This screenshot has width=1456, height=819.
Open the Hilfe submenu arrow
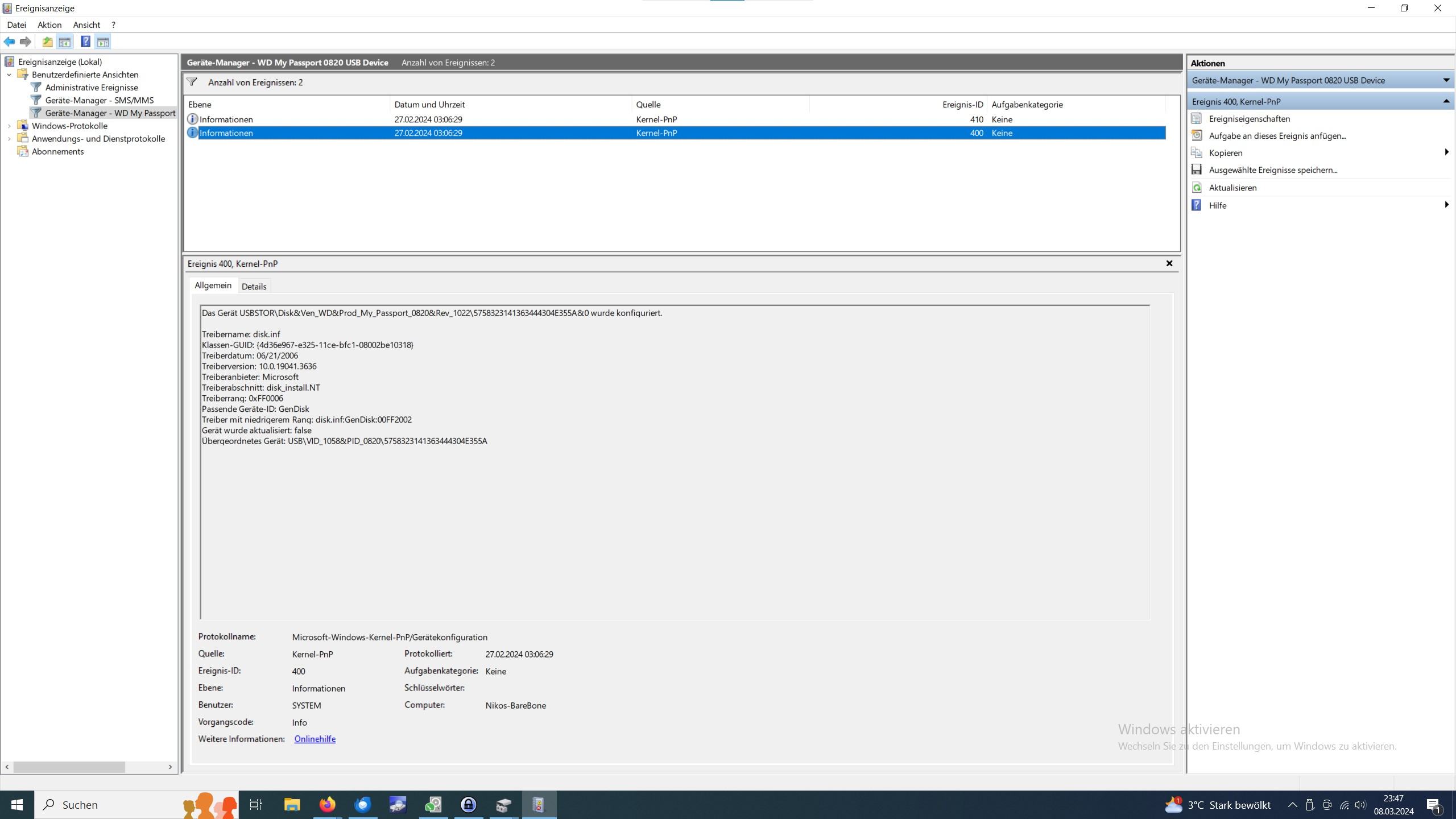[x=1446, y=205]
